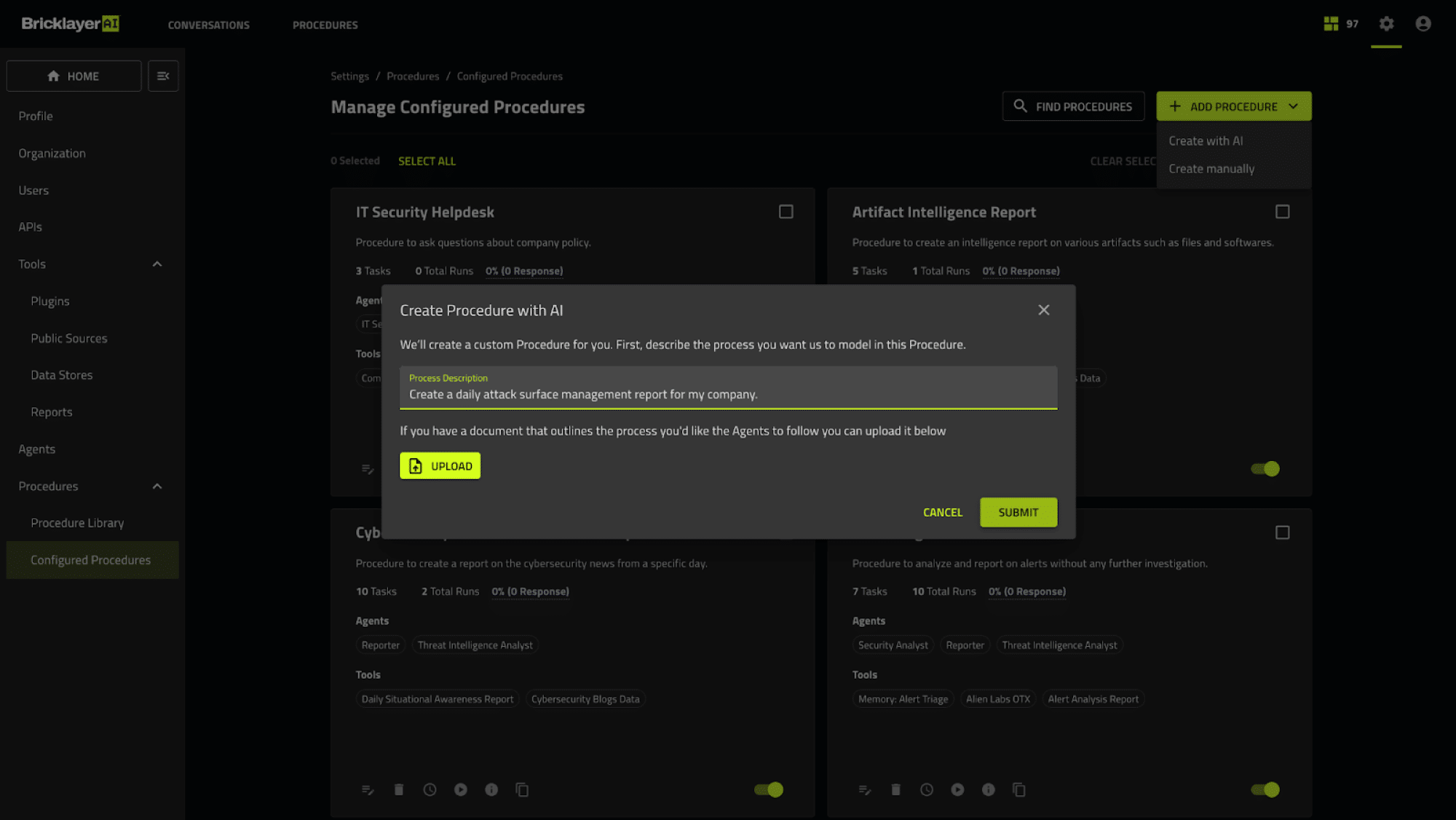This screenshot has height=820, width=1456.
Task: Click the settings gear icon
Action: click(x=1386, y=24)
